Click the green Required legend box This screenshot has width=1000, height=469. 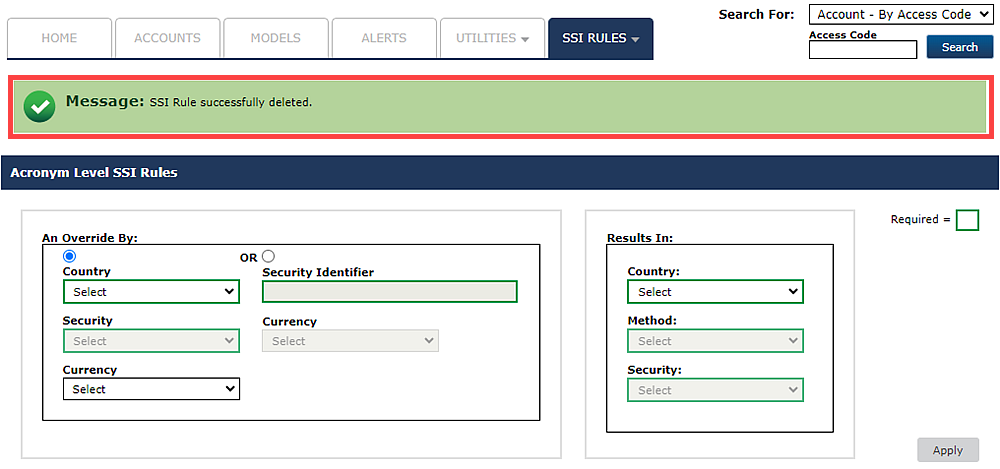(967, 220)
